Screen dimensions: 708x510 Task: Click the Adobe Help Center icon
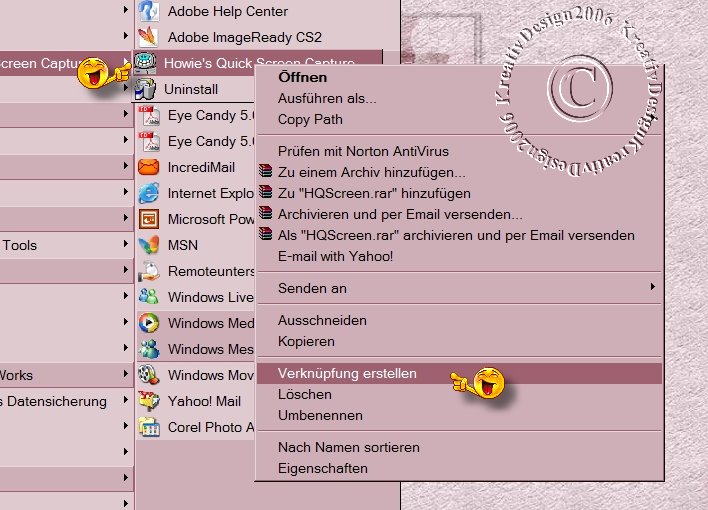[x=148, y=10]
